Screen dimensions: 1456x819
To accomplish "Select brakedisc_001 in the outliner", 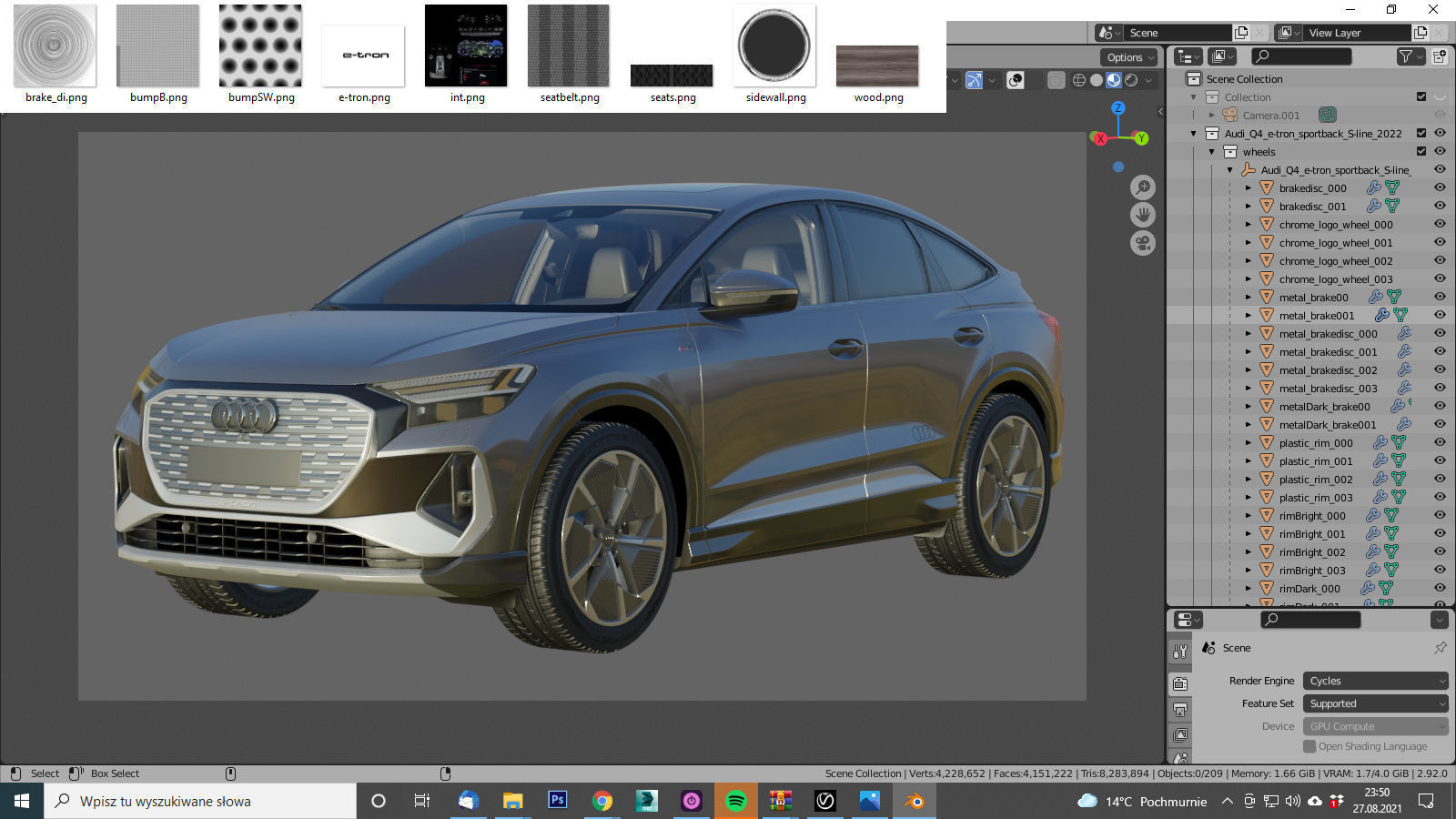I will click(1312, 207).
